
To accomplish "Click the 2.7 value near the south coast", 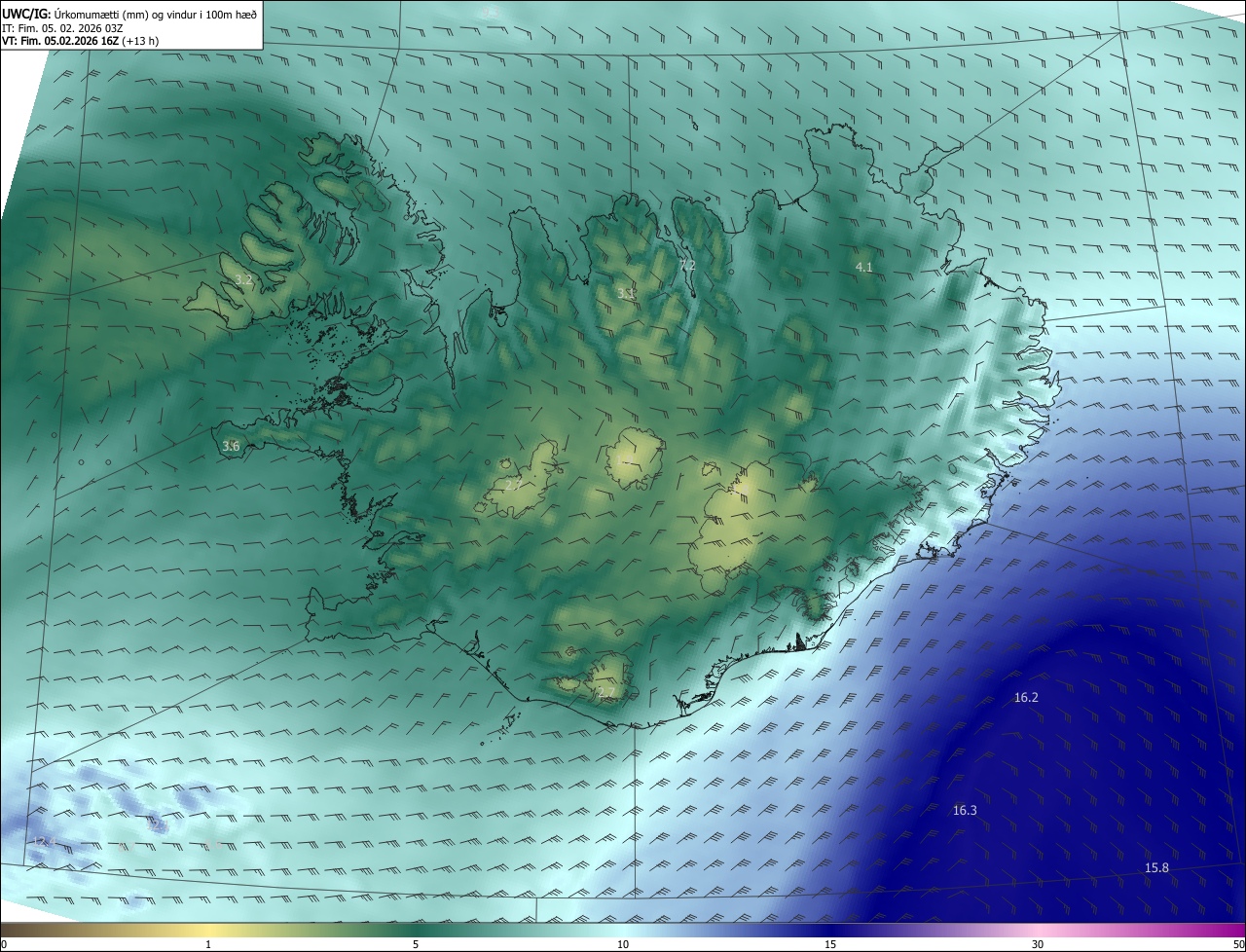I will (x=606, y=693).
